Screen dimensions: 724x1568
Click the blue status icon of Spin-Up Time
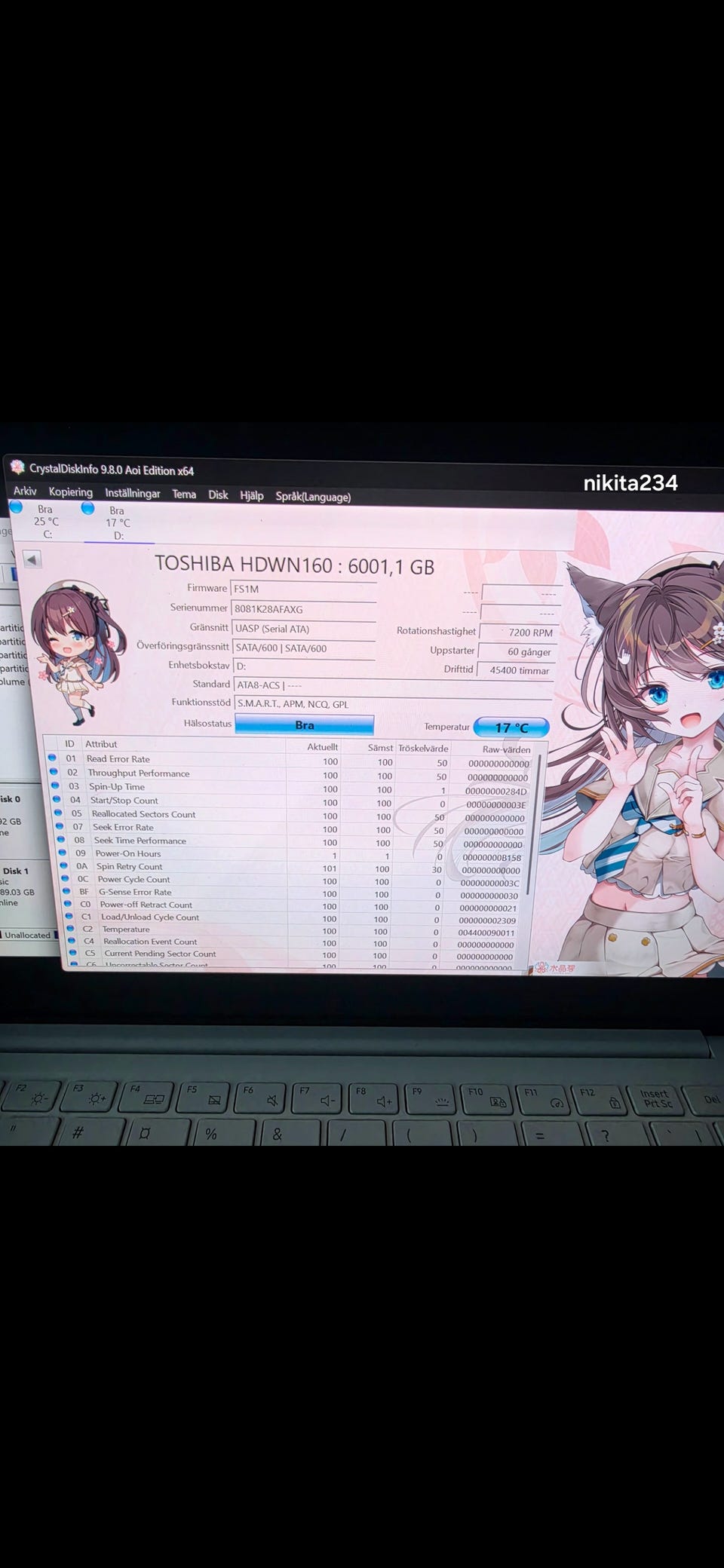(55, 786)
